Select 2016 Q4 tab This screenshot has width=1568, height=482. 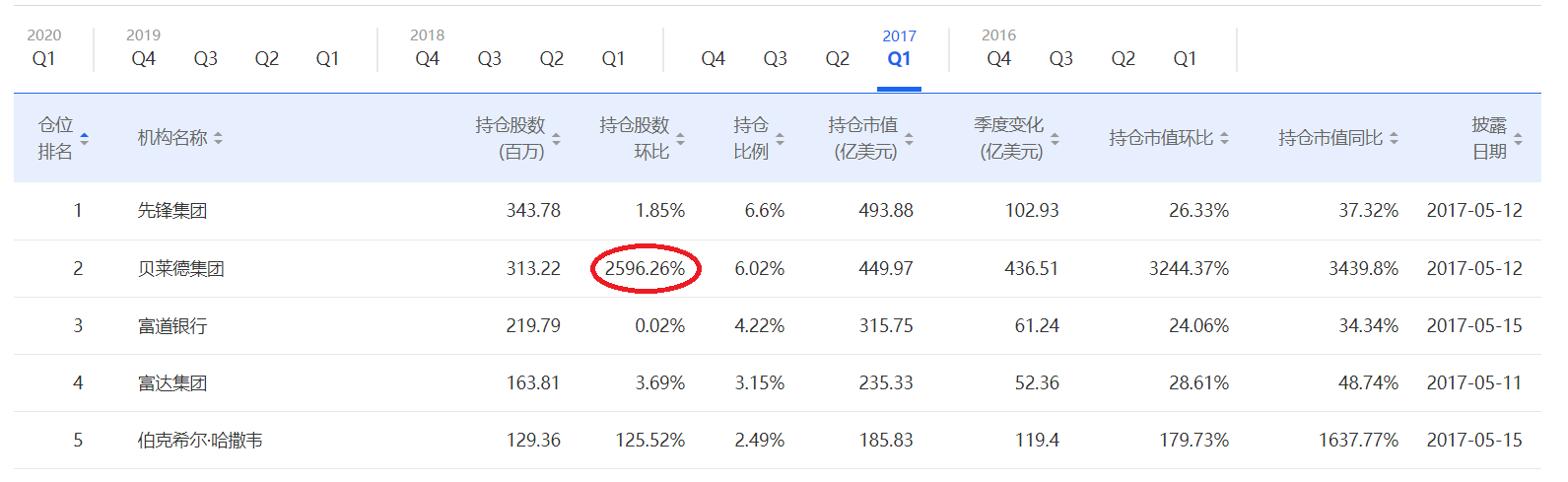point(998,59)
